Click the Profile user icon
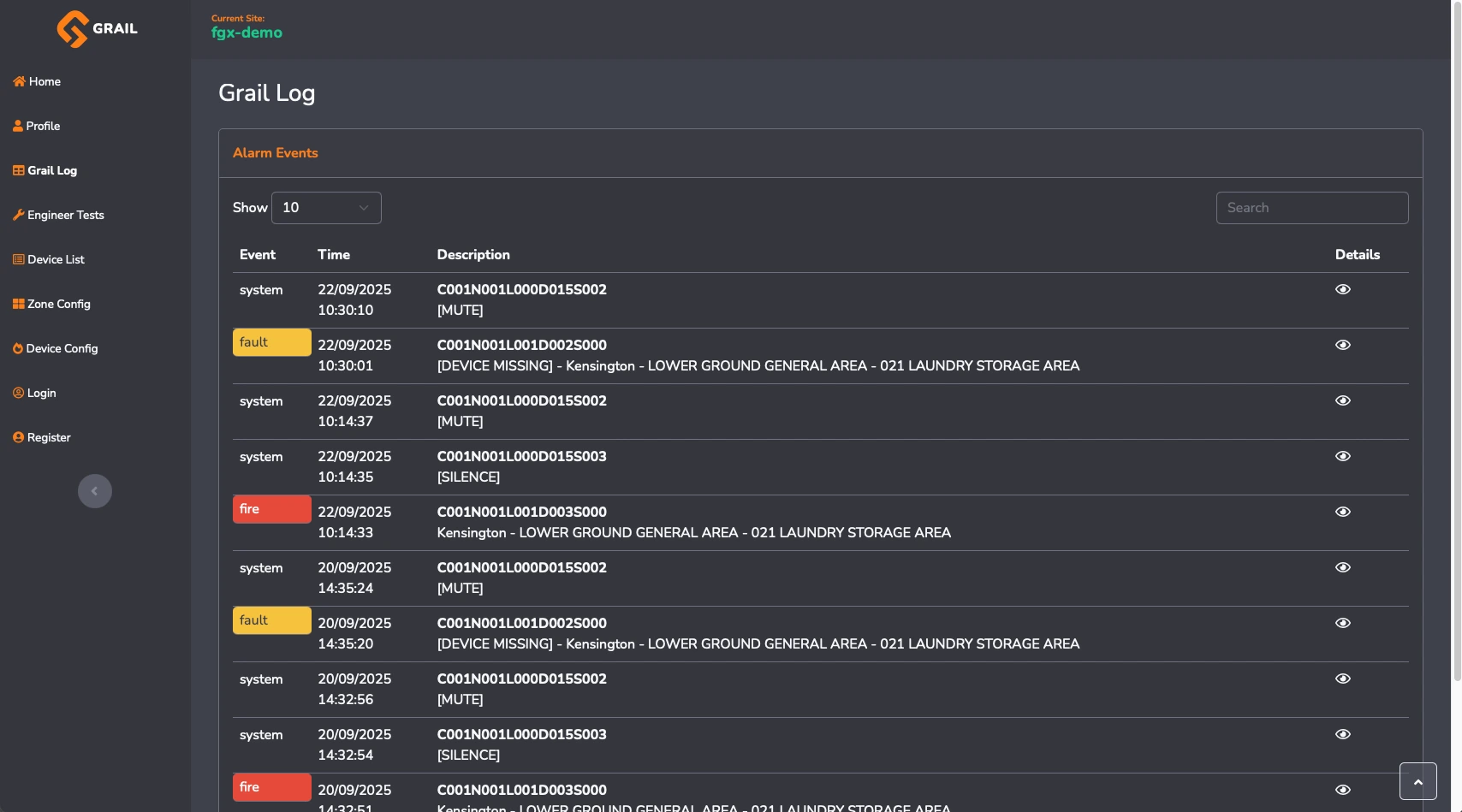 tap(18, 126)
